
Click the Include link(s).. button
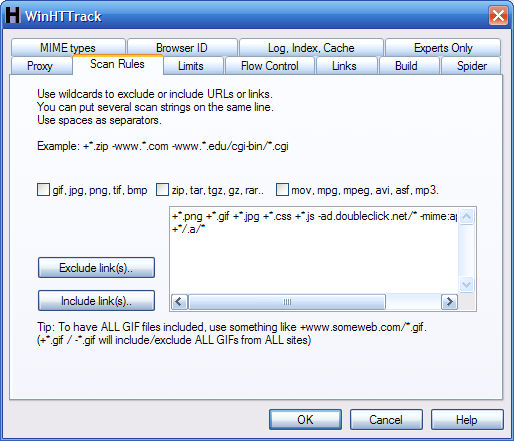point(96,301)
